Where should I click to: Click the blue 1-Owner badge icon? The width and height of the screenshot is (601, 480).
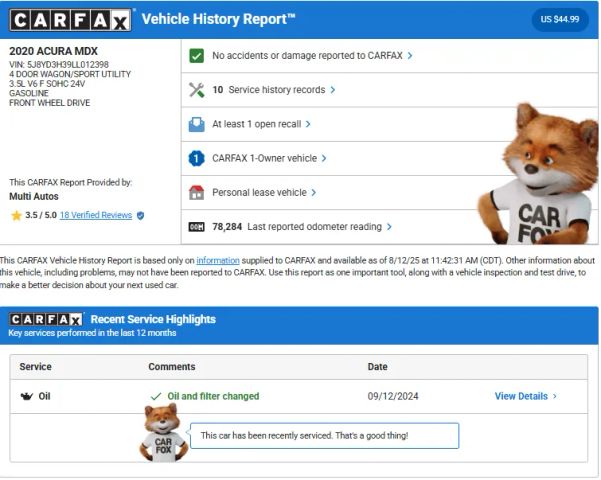(197, 158)
